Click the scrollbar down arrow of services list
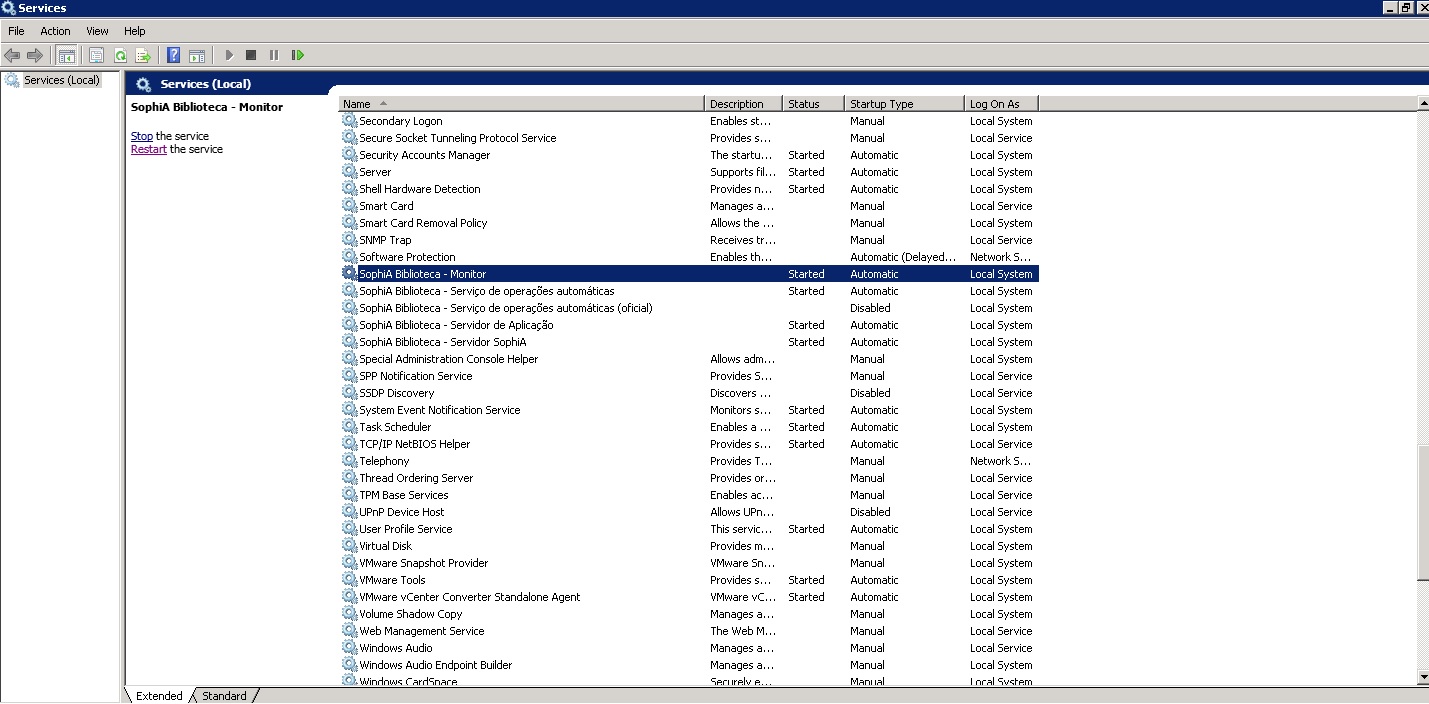Image resolution: width=1429 pixels, height=704 pixels. point(1423,678)
